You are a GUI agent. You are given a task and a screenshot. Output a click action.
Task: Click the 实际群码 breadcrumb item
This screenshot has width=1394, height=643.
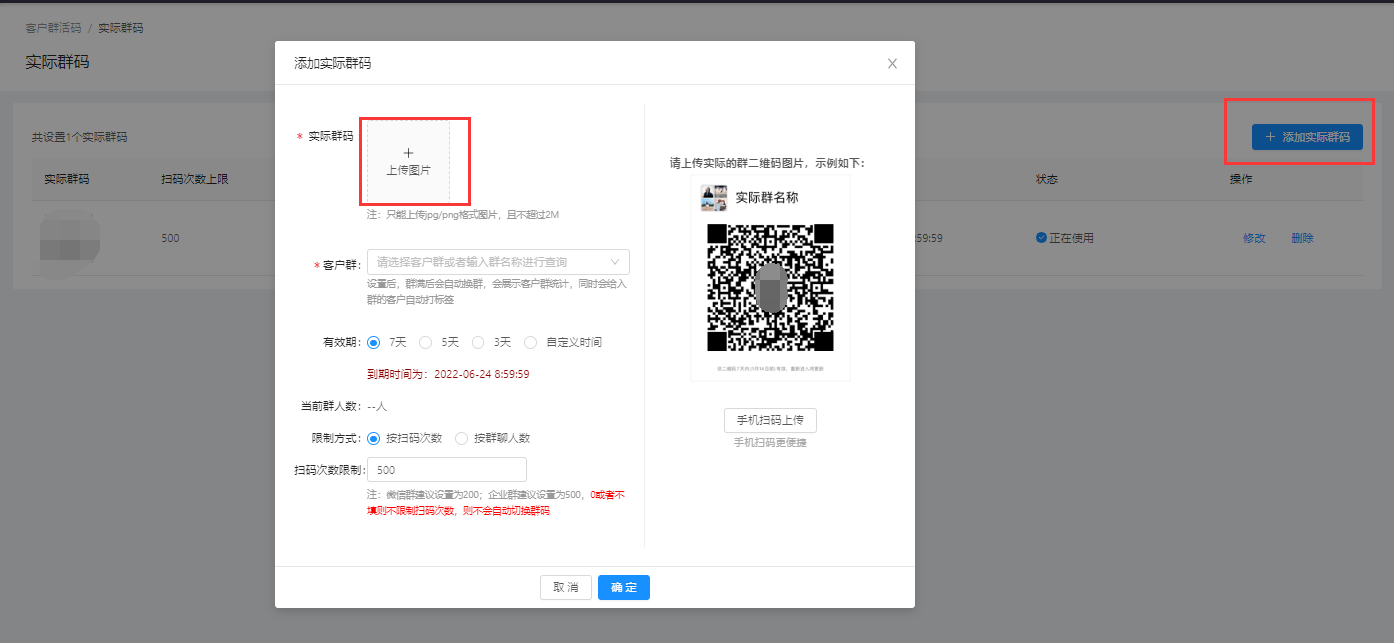120,28
